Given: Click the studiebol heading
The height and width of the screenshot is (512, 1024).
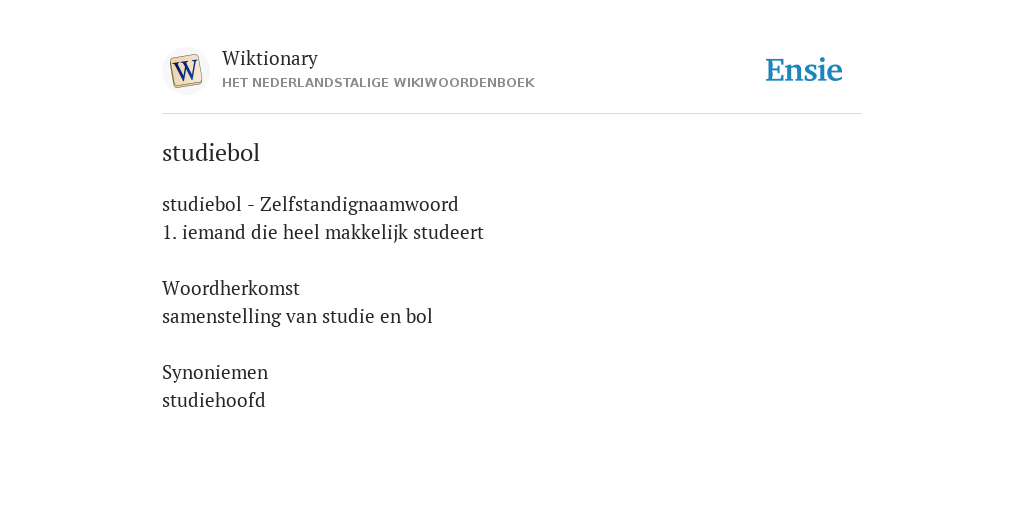Looking at the screenshot, I should [211, 153].
